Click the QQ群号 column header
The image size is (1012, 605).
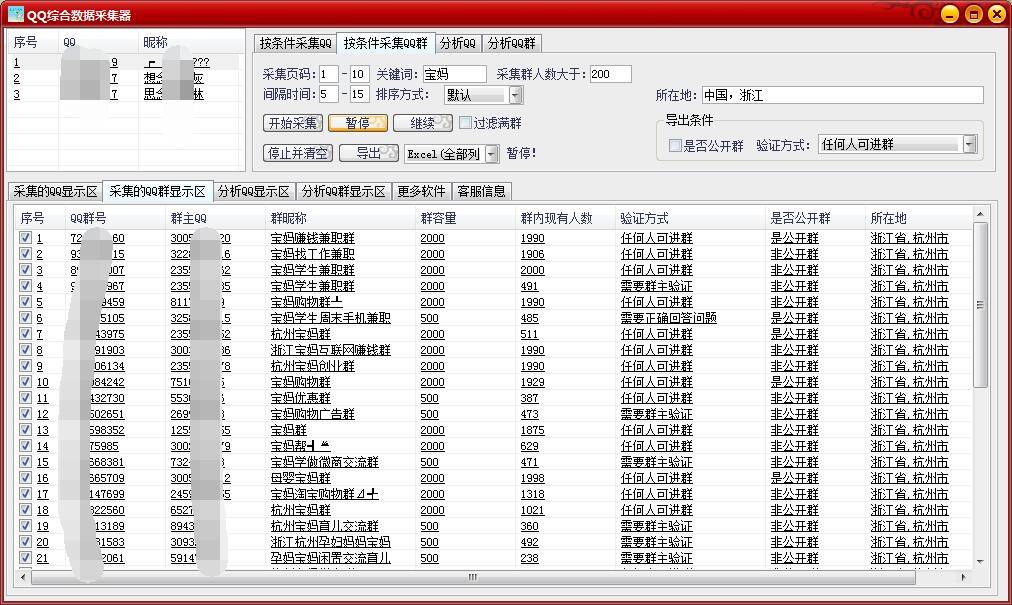pos(115,218)
